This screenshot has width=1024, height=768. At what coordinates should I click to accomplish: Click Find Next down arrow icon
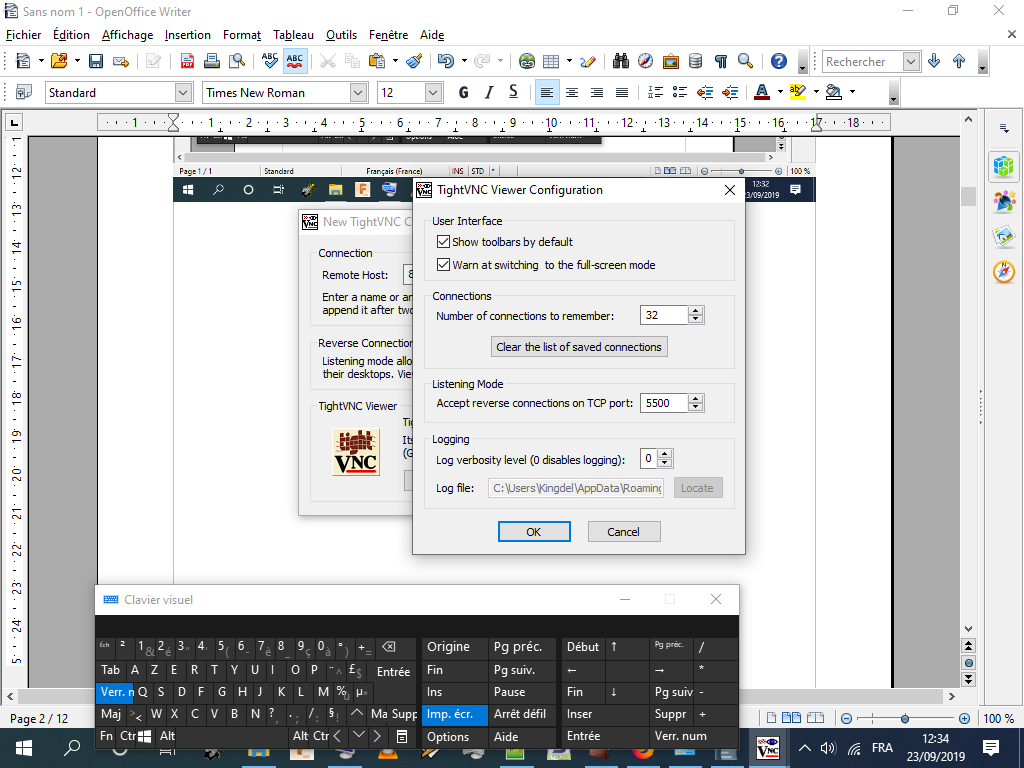click(x=934, y=61)
